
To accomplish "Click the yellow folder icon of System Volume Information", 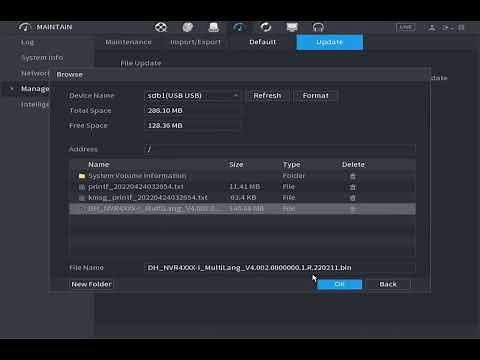I will click(82, 176).
